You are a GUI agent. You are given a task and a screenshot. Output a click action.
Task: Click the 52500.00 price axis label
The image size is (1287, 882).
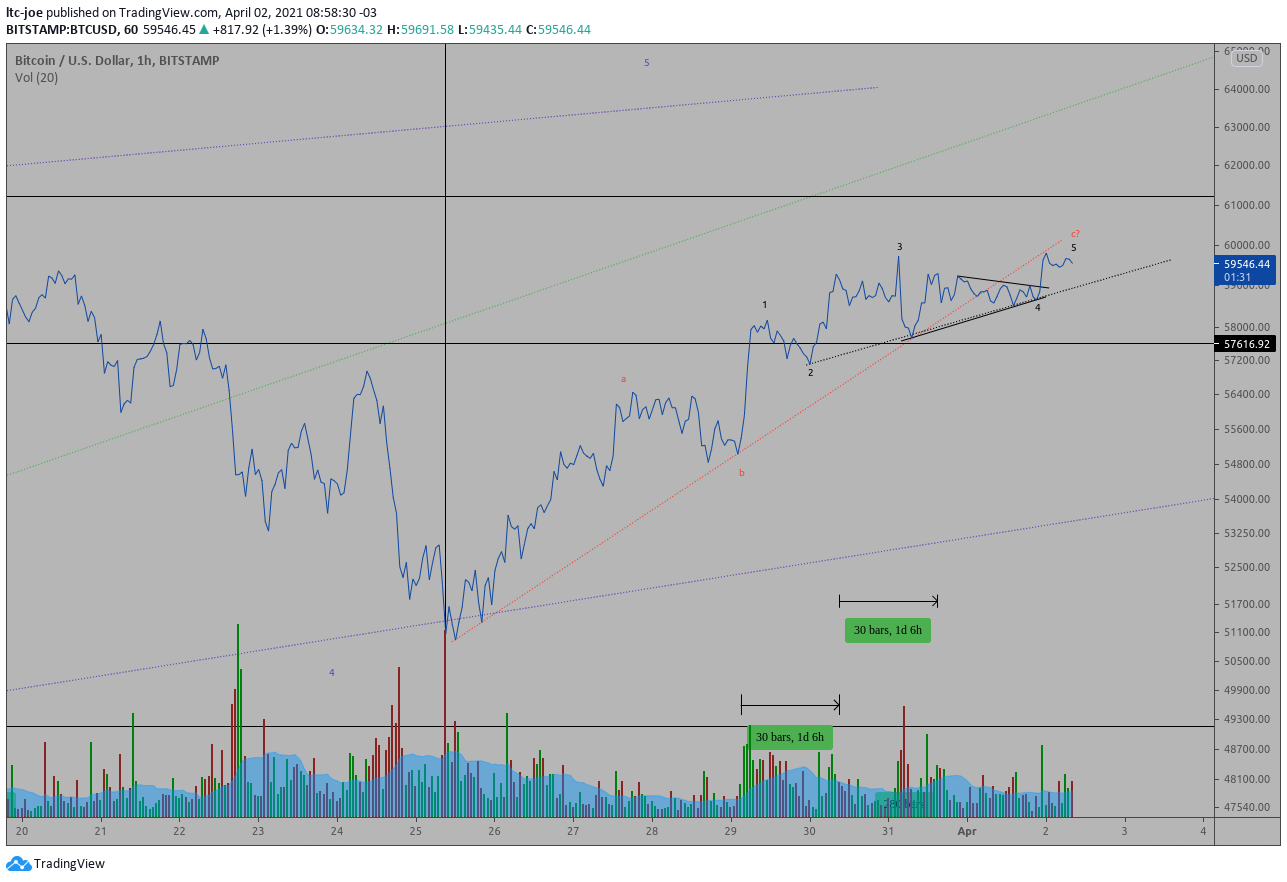[1246, 568]
